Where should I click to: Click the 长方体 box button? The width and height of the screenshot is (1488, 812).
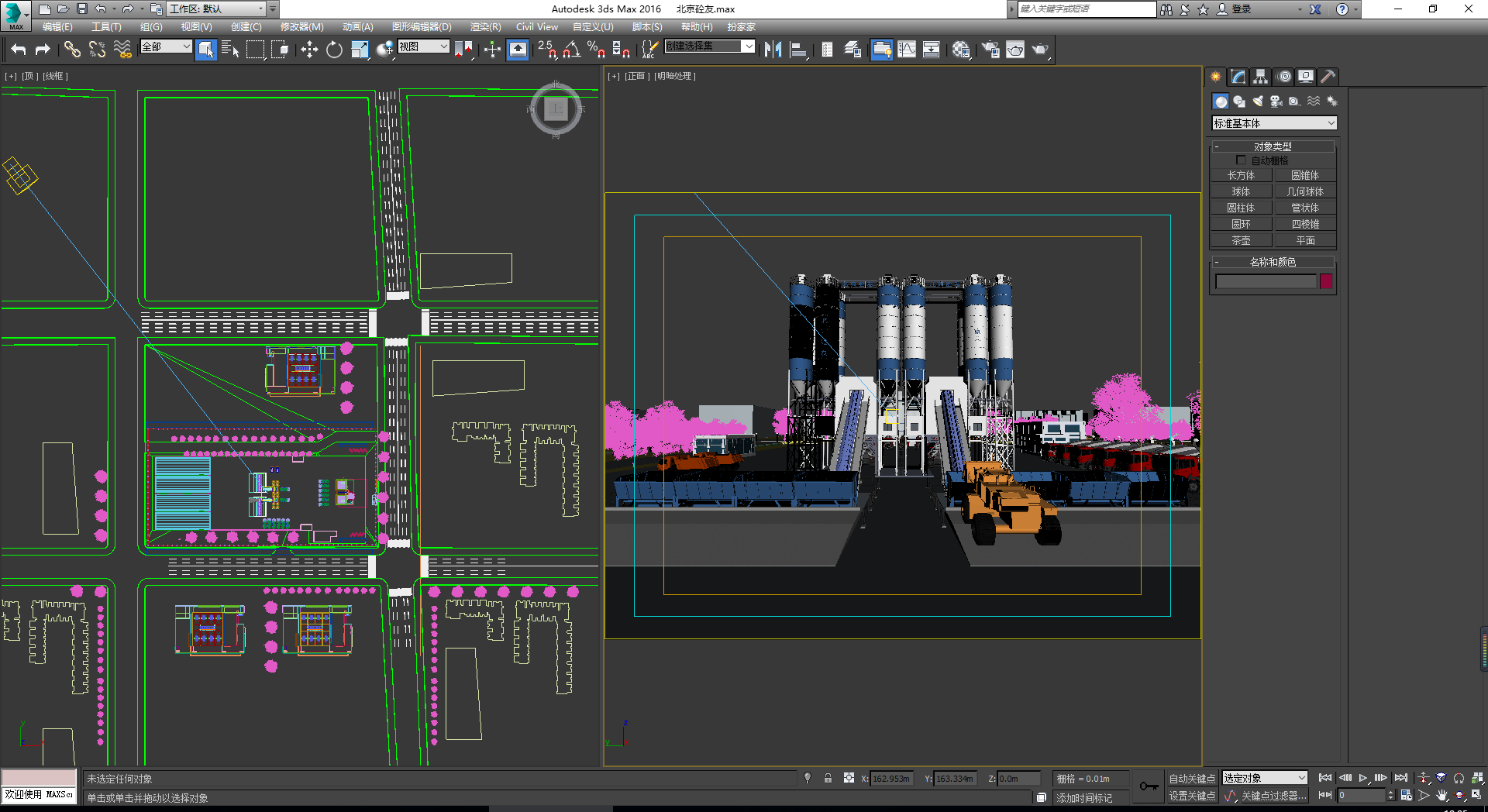pyautogui.click(x=1241, y=176)
